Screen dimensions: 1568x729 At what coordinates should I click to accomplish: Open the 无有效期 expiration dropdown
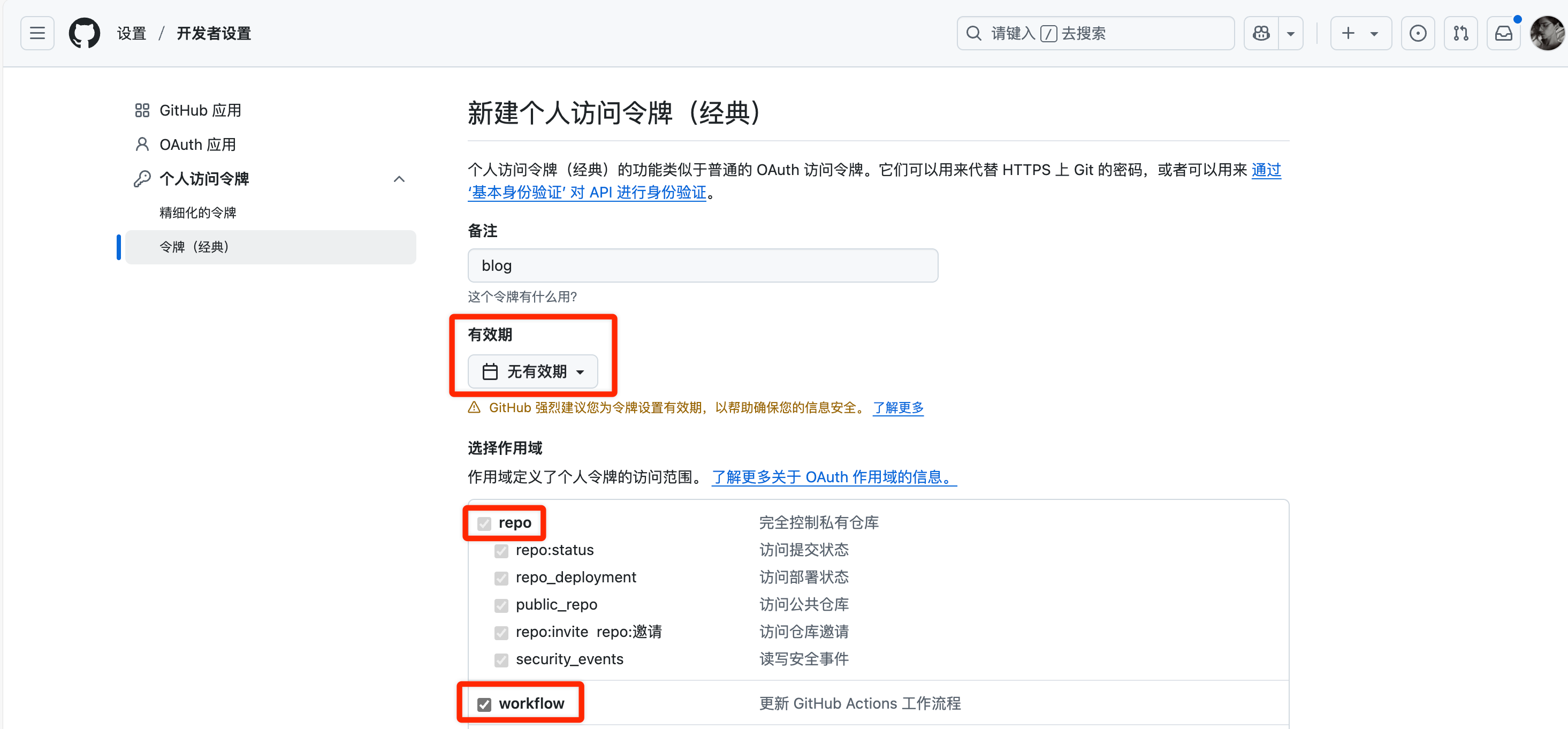pyautogui.click(x=532, y=371)
